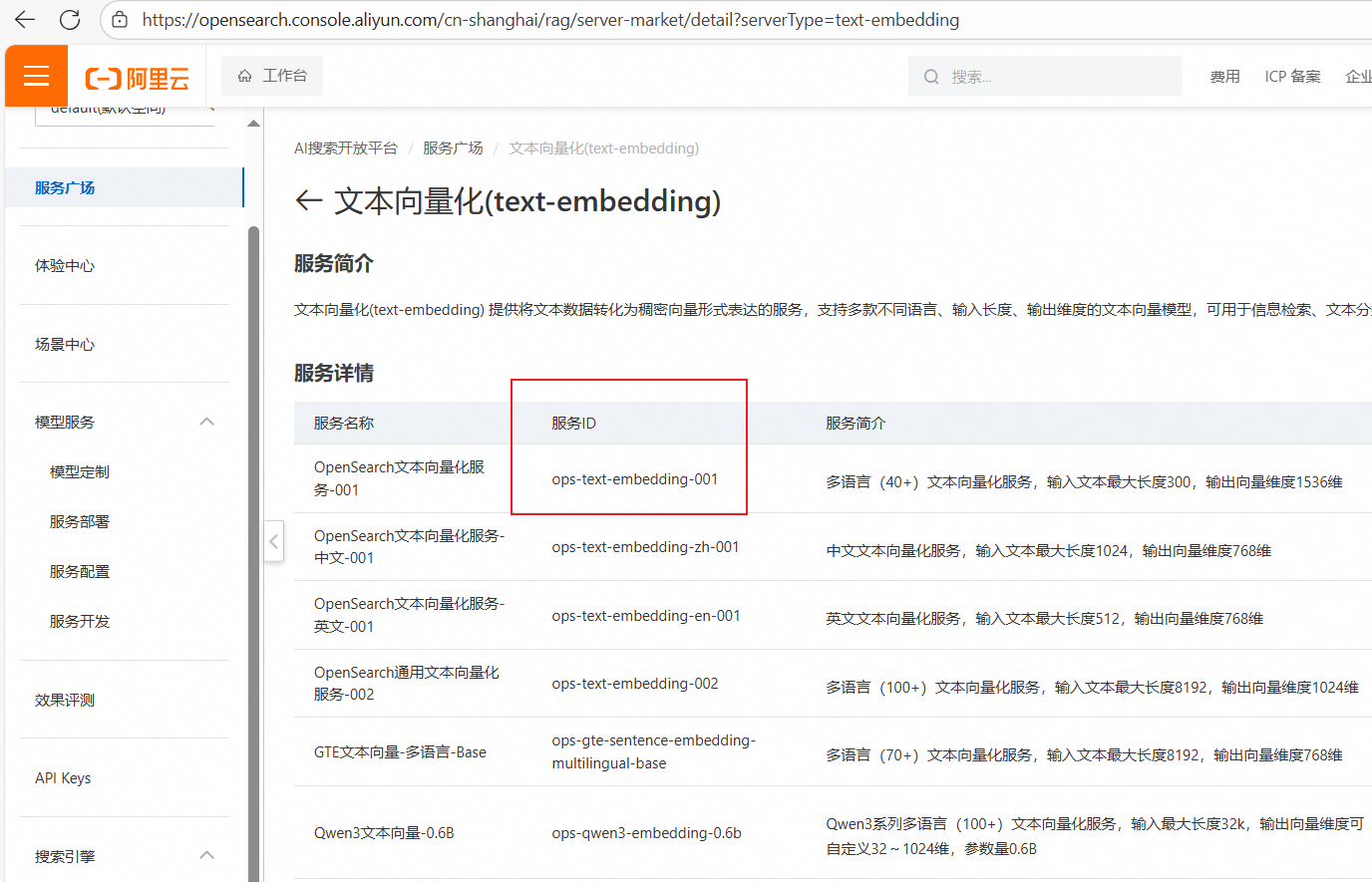Click AI搜索开放平台 breadcrumb

tap(346, 147)
